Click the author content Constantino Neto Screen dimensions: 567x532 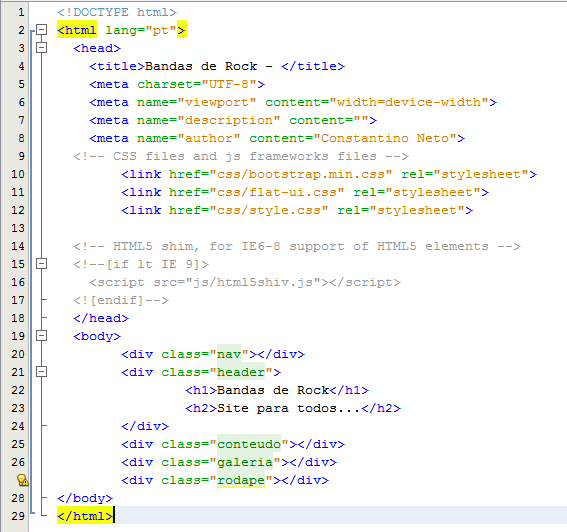pyautogui.click(x=385, y=138)
